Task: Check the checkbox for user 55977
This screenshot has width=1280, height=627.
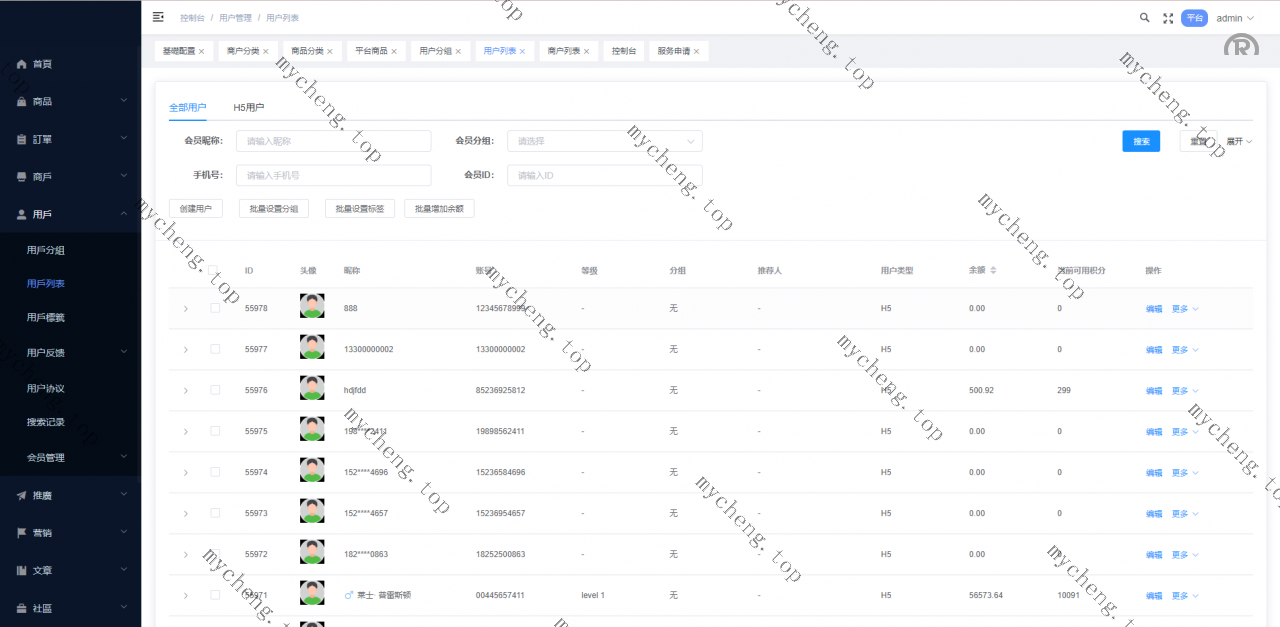Action: pyautogui.click(x=215, y=349)
